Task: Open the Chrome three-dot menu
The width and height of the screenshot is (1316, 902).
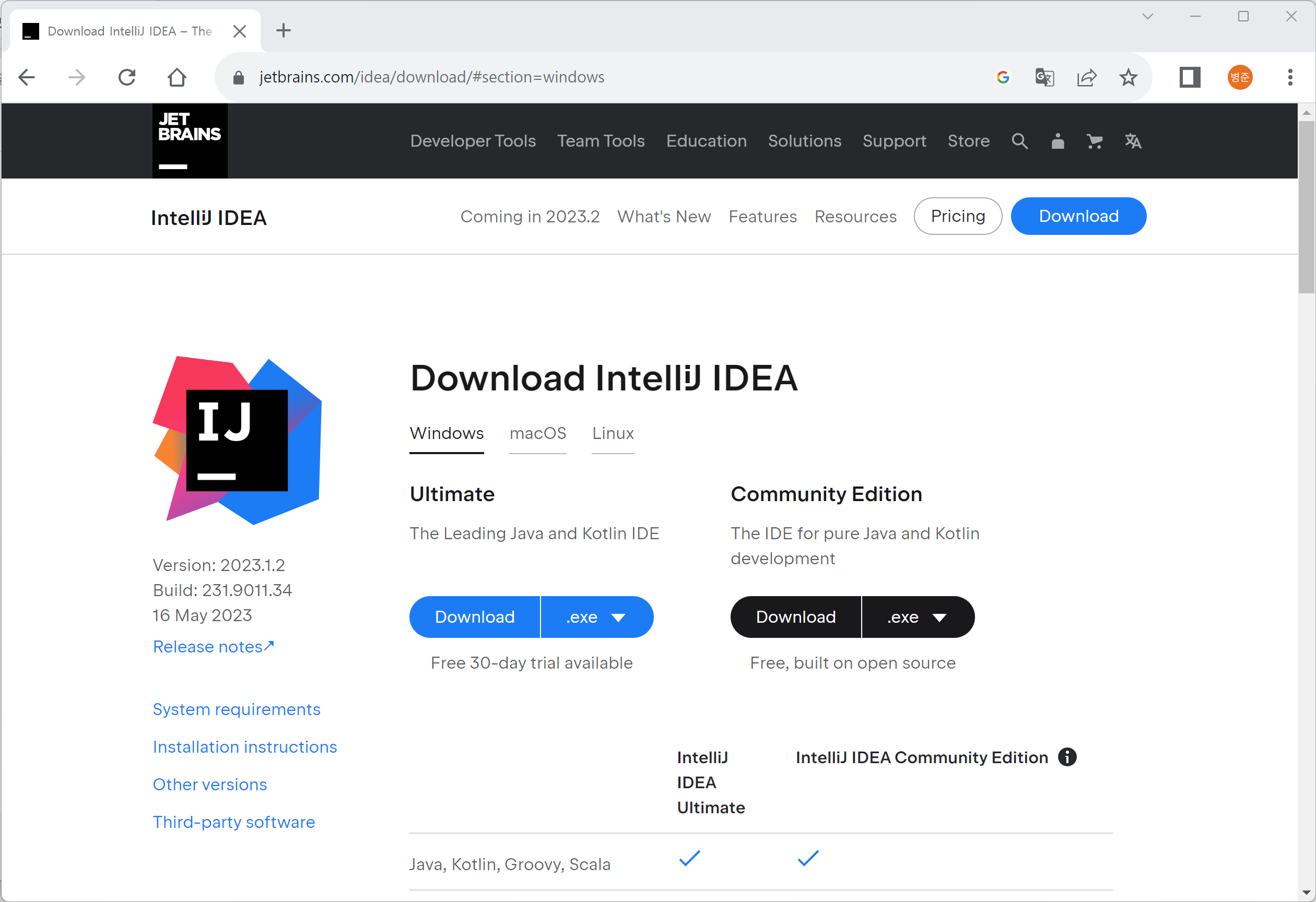Action: pyautogui.click(x=1290, y=78)
